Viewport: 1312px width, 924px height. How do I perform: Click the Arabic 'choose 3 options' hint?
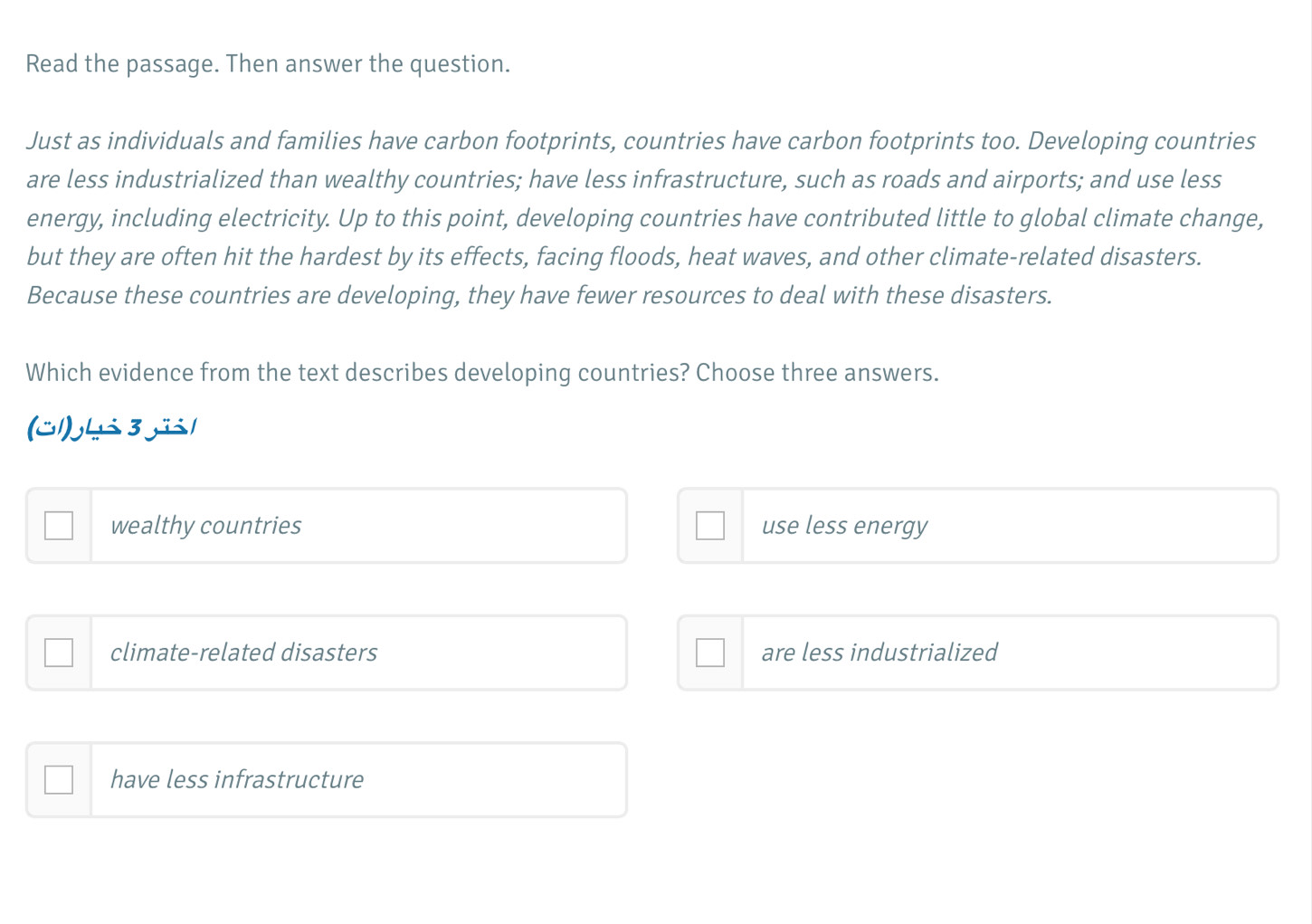point(112,426)
